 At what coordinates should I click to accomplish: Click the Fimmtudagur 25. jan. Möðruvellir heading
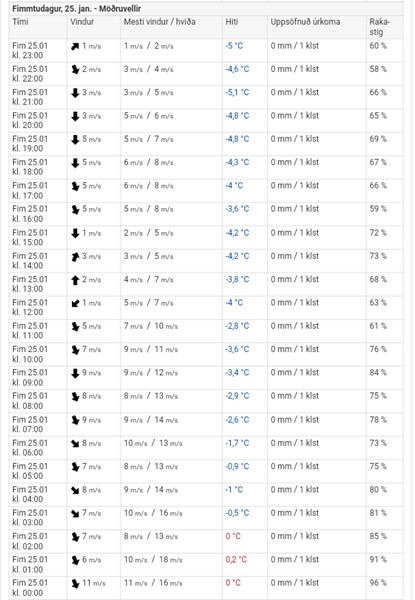[x=76, y=8]
